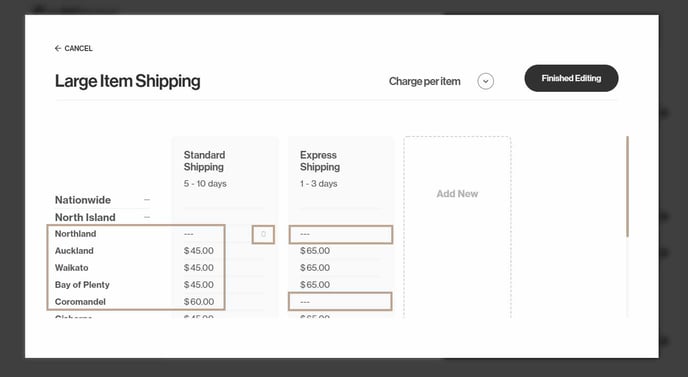
Task: Click the vertical scrollbar of the rates table
Action: (x=627, y=187)
